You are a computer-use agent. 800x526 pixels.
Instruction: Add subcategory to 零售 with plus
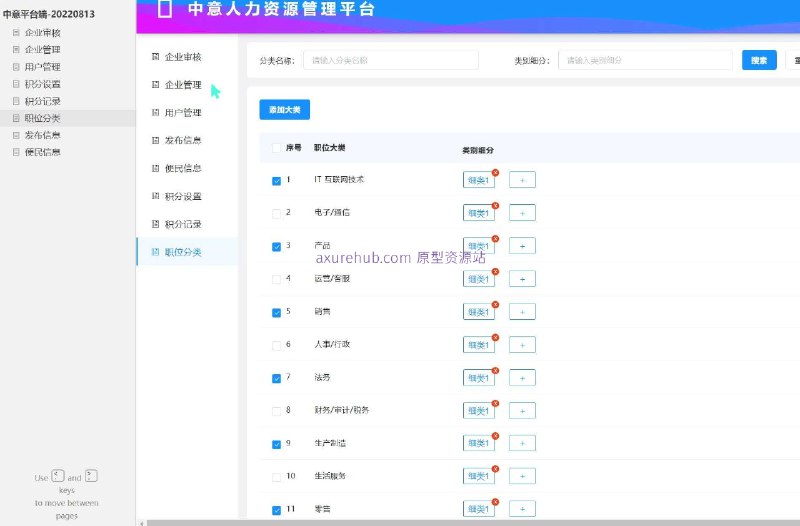coord(522,509)
